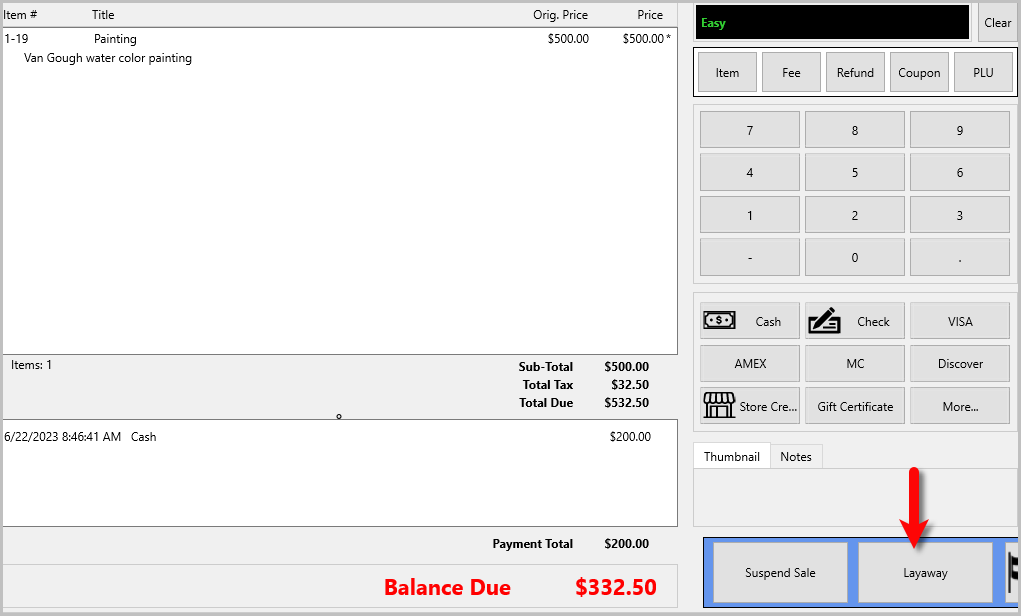Tap keypad number 1
1021x616 pixels.
749,215
